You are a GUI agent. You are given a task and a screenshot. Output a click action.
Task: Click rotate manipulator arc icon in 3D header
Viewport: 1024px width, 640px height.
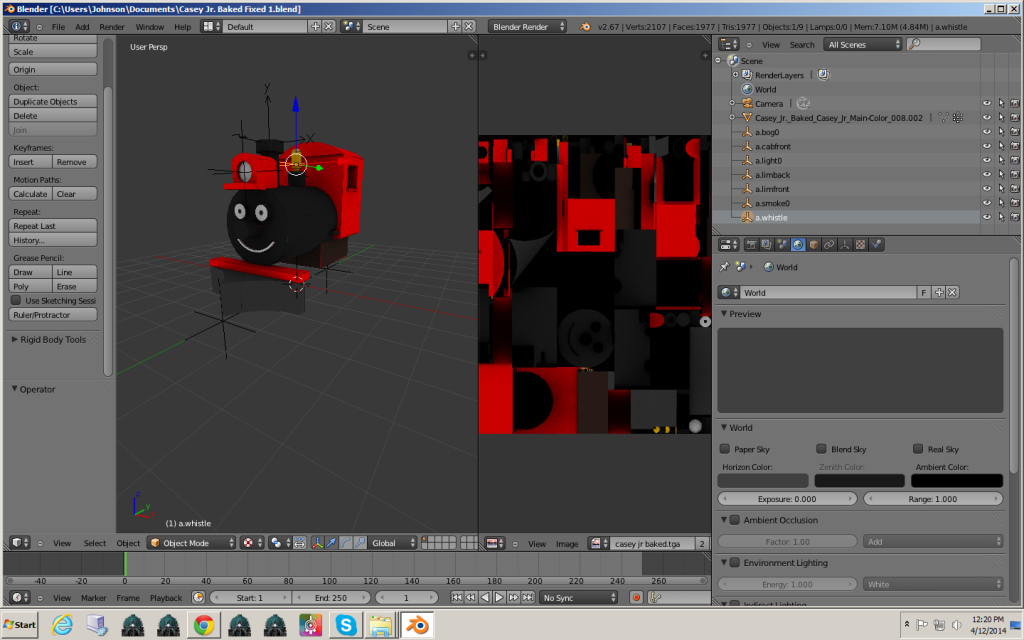tap(345, 543)
